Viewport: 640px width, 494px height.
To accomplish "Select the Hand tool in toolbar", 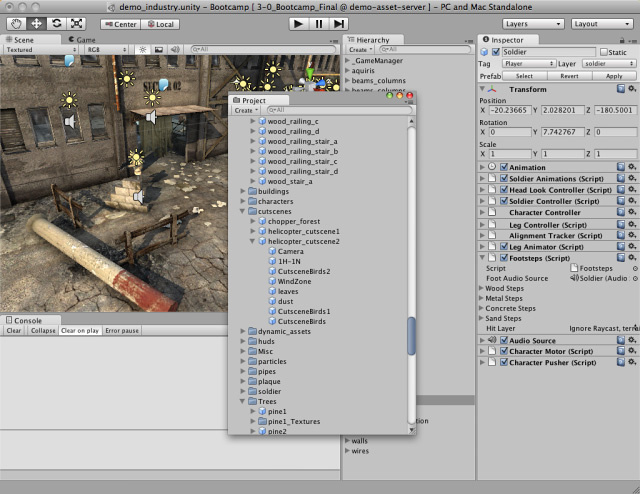I will click(18, 23).
